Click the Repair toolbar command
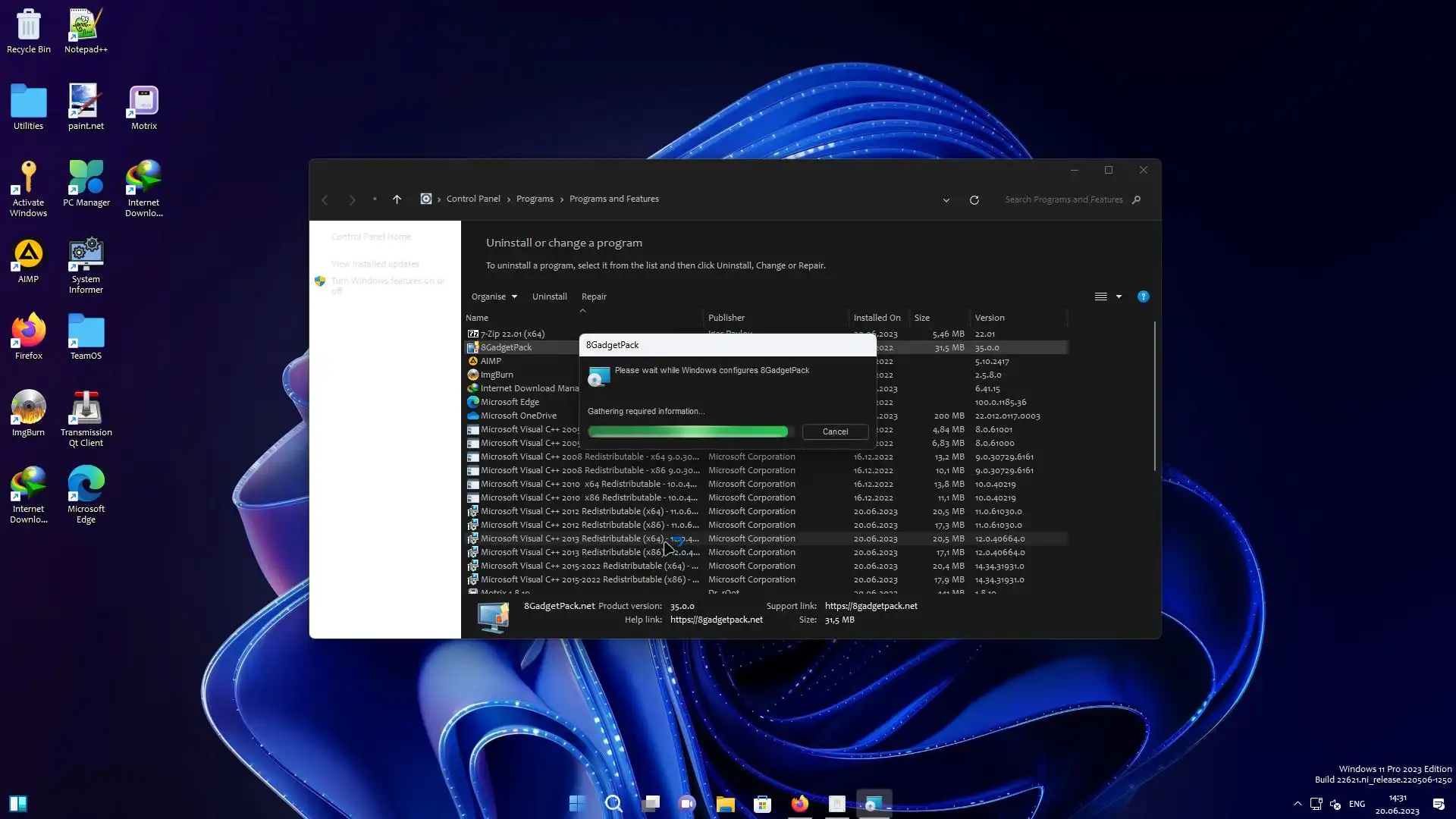Viewport: 1456px width, 819px height. [594, 297]
